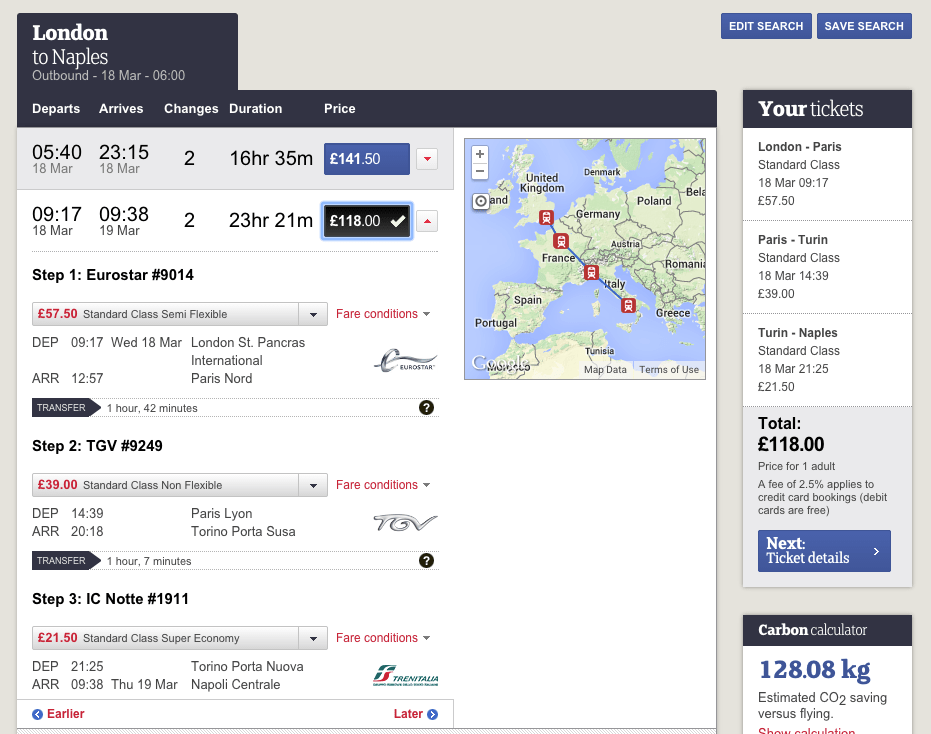Click the map recenter target icon
The image size is (931, 734).
click(x=481, y=201)
